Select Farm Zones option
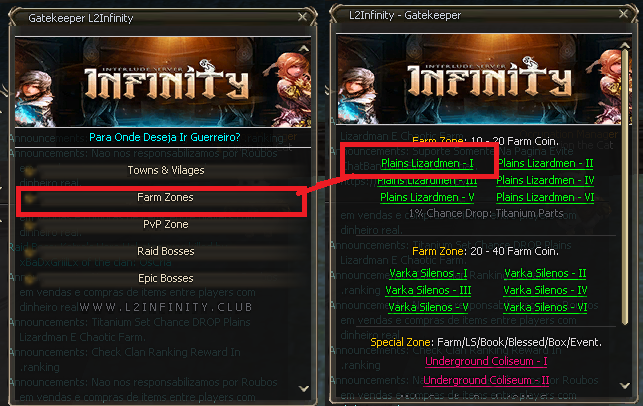Screen dimensions: 643x406 (166, 197)
